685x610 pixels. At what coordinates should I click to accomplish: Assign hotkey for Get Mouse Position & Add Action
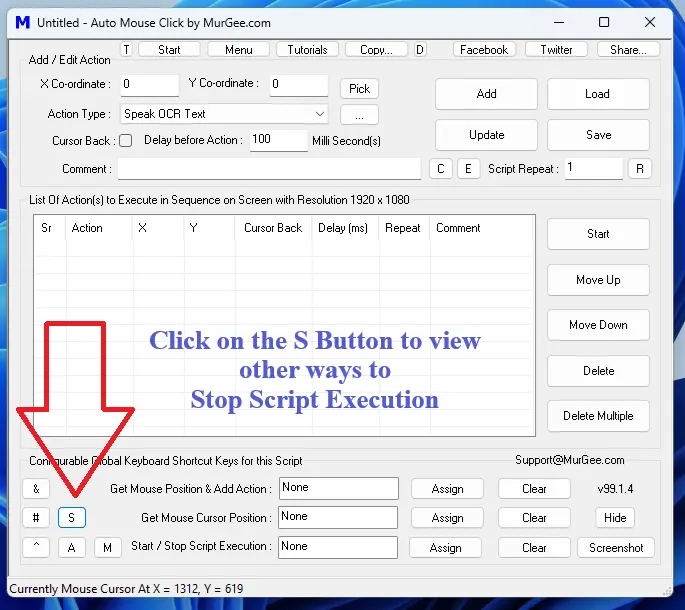(x=447, y=489)
